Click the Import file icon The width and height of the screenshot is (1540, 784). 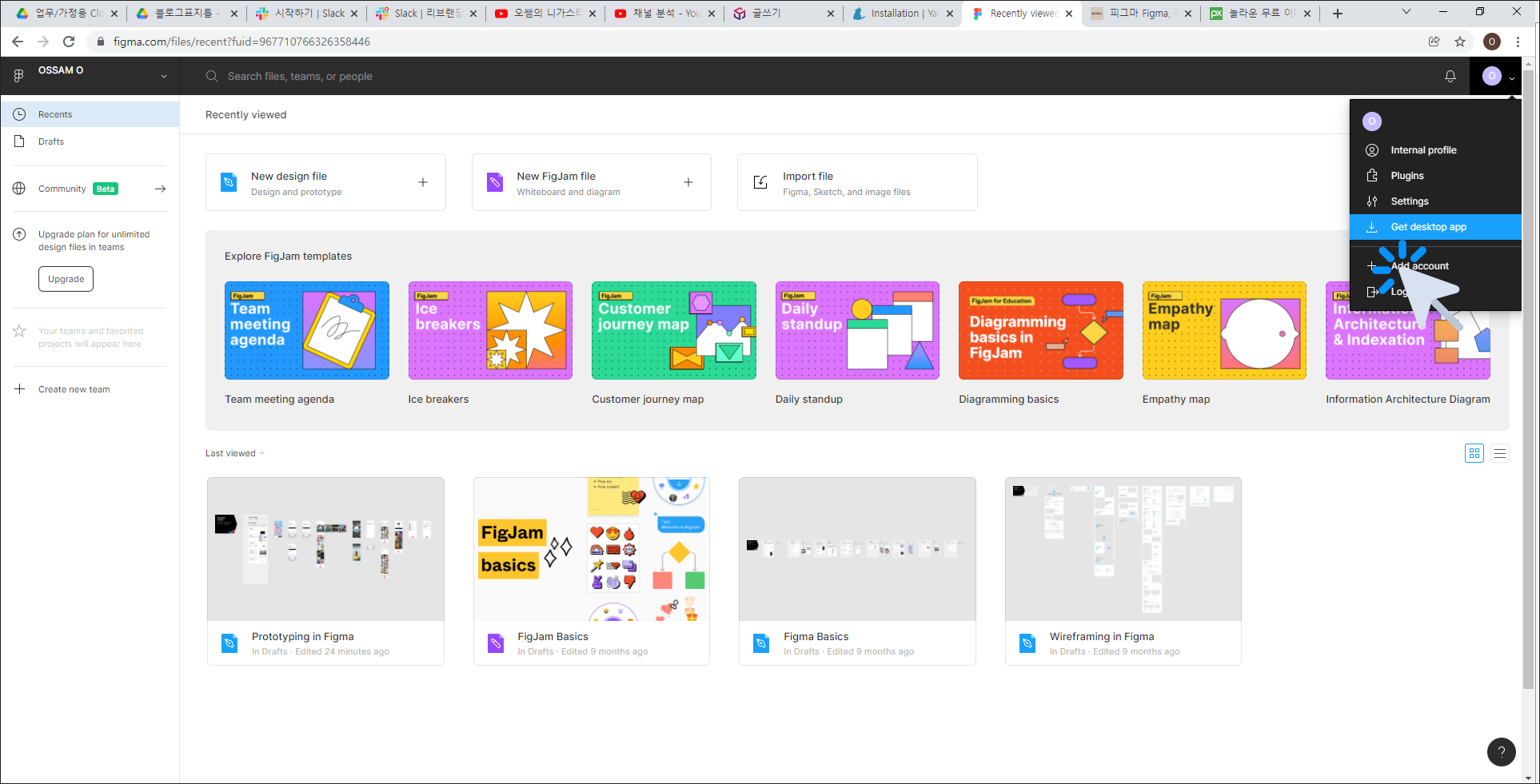click(x=760, y=182)
